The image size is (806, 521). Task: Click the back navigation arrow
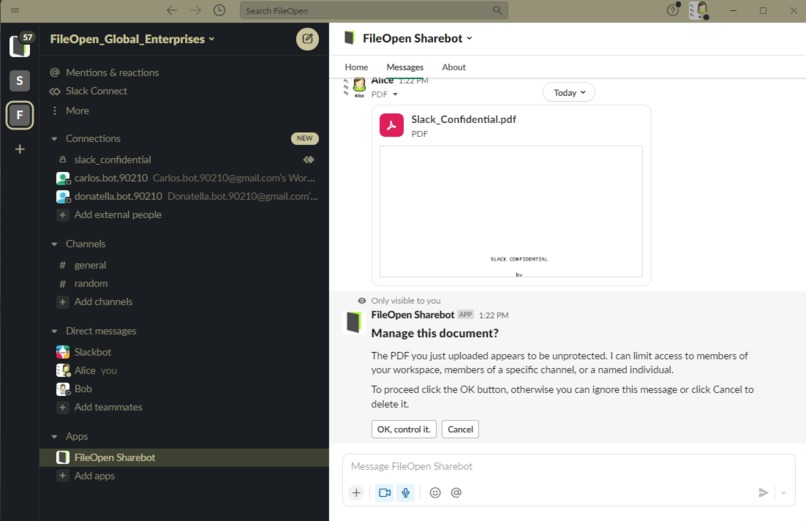point(172,10)
